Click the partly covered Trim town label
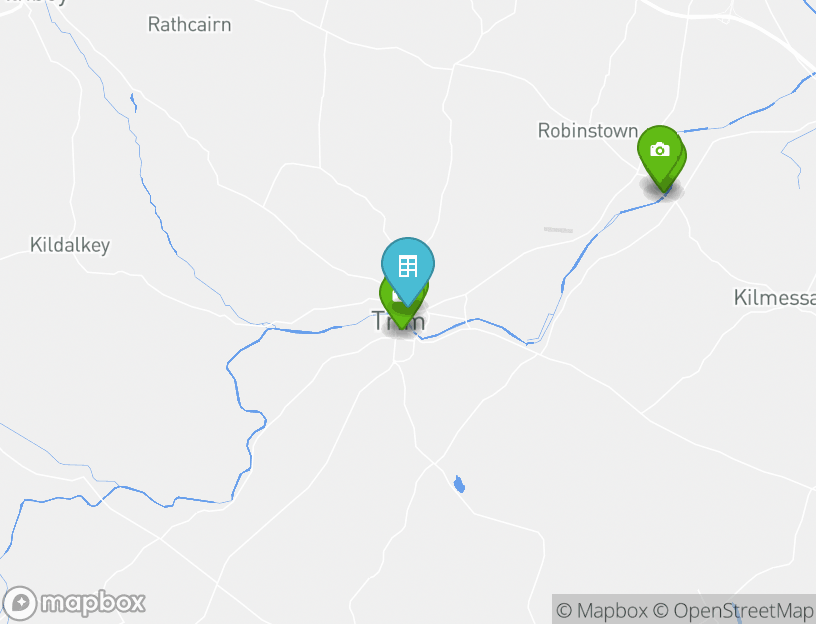This screenshot has height=624, width=816. click(399, 321)
